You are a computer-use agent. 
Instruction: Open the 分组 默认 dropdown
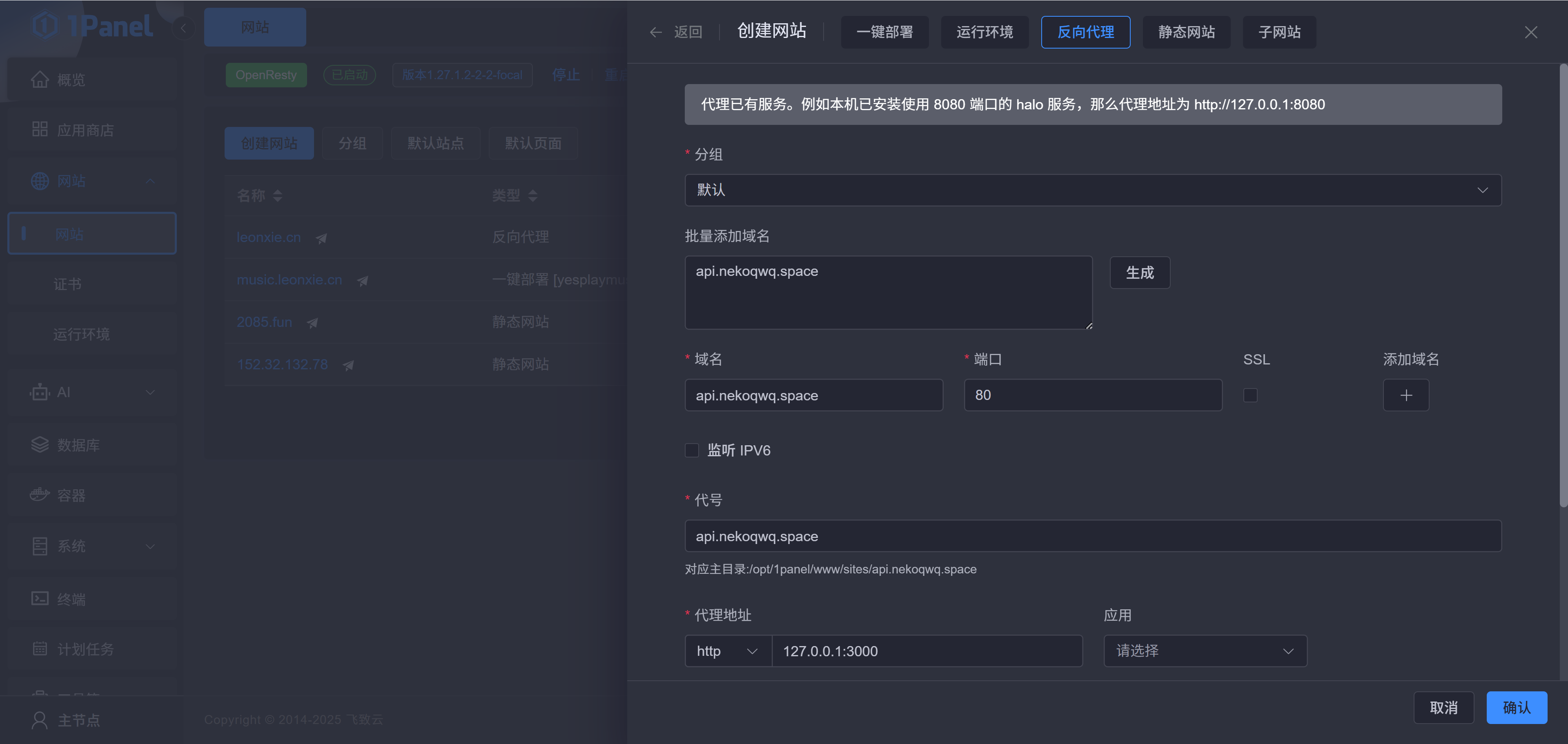[x=1093, y=190]
